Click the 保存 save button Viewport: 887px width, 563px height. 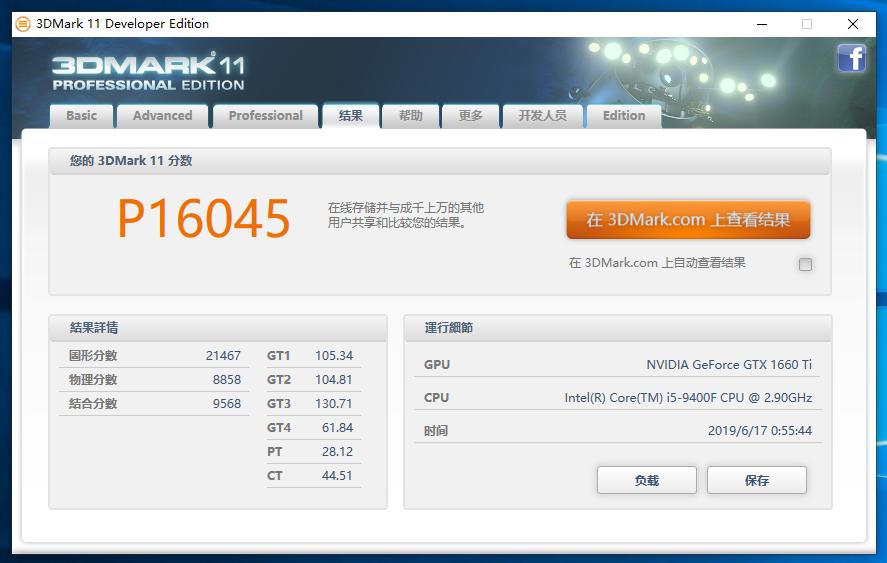pyautogui.click(x=757, y=480)
